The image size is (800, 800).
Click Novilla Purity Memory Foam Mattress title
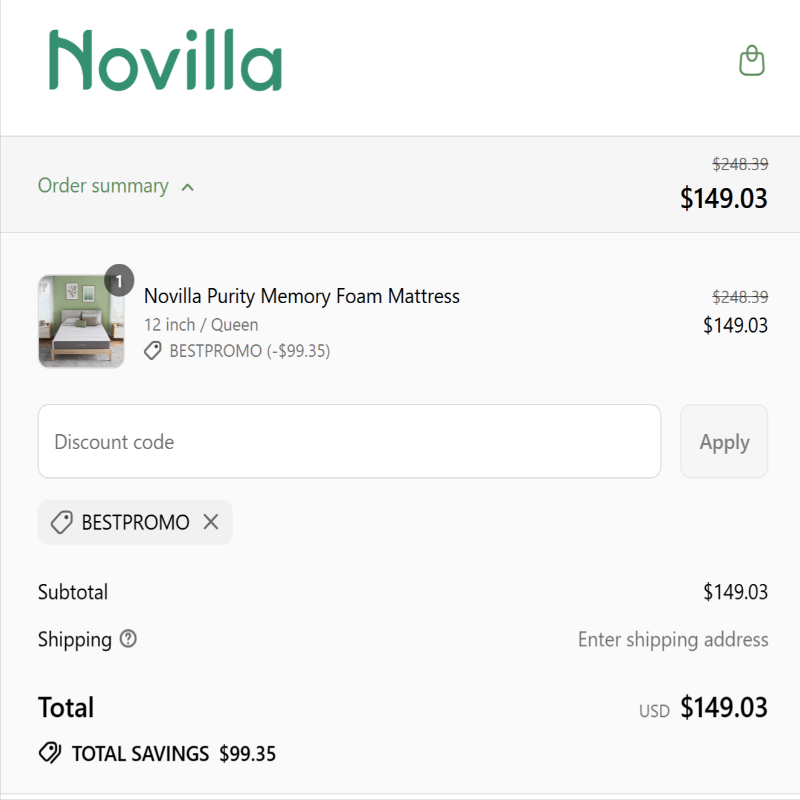[302, 296]
